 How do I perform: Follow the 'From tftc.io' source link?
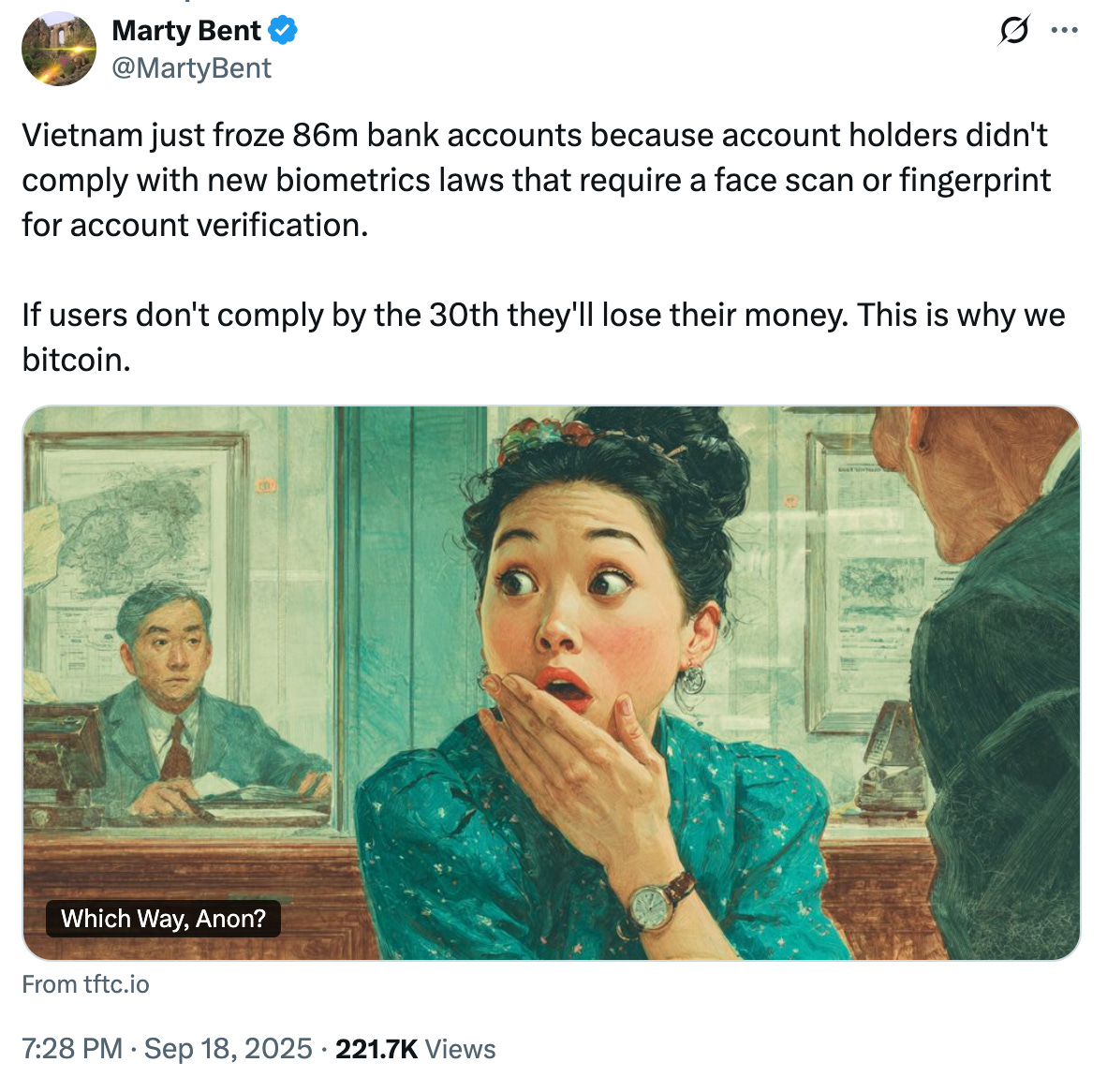85,984
